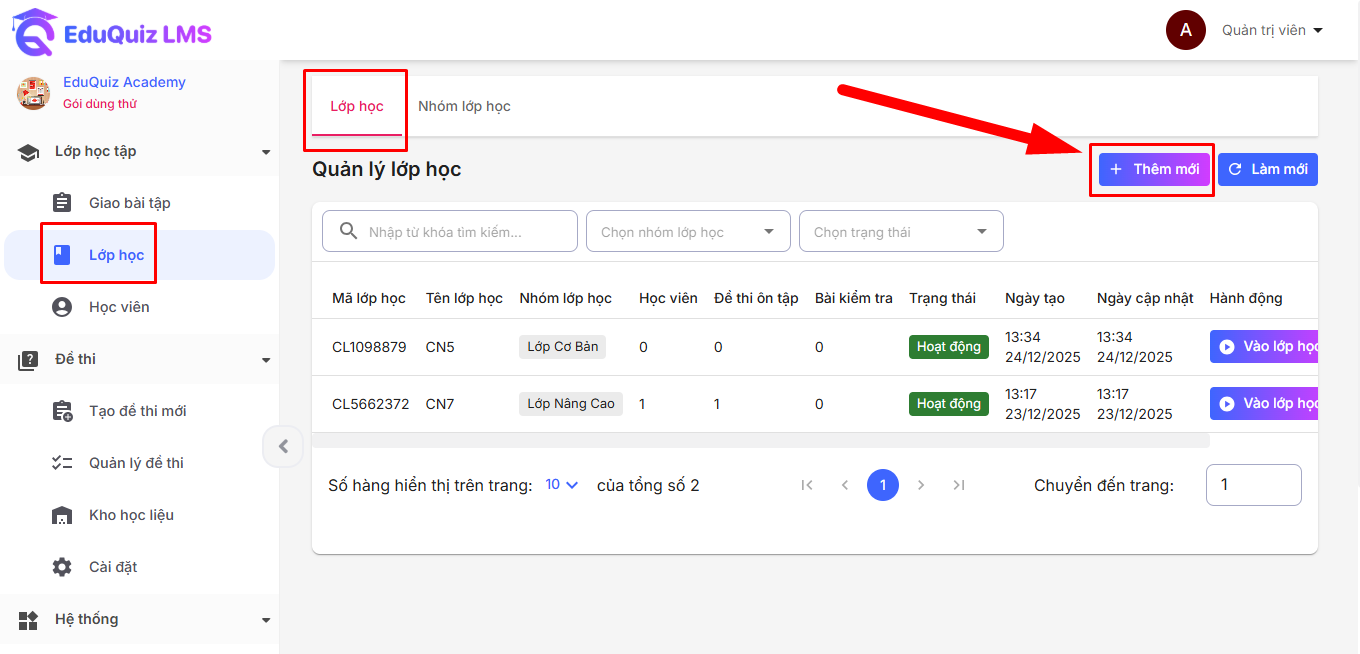Open the Chọn trạng thái dropdown
The width and height of the screenshot is (1360, 654).
click(901, 231)
